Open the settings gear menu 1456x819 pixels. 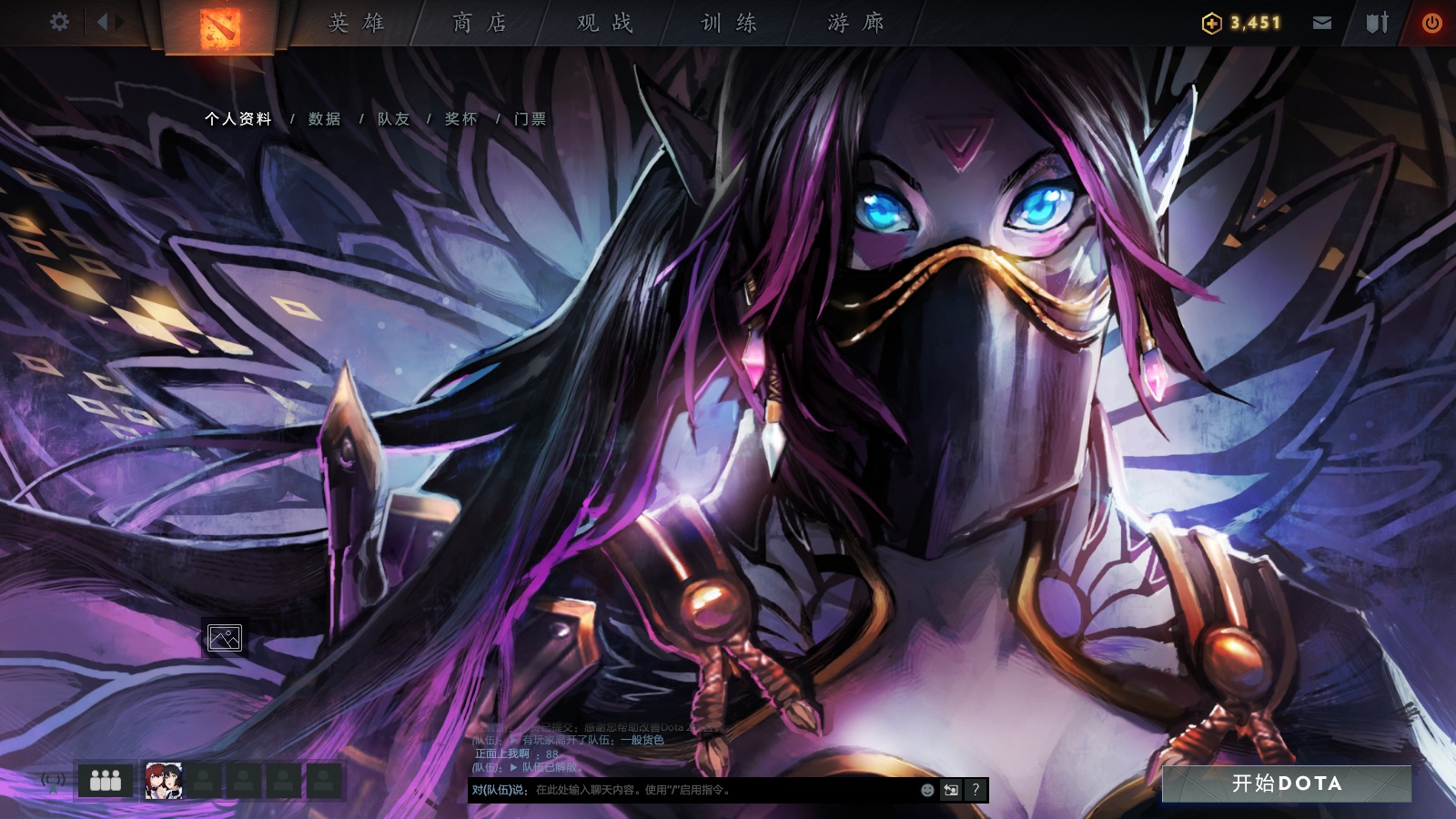pyautogui.click(x=60, y=23)
